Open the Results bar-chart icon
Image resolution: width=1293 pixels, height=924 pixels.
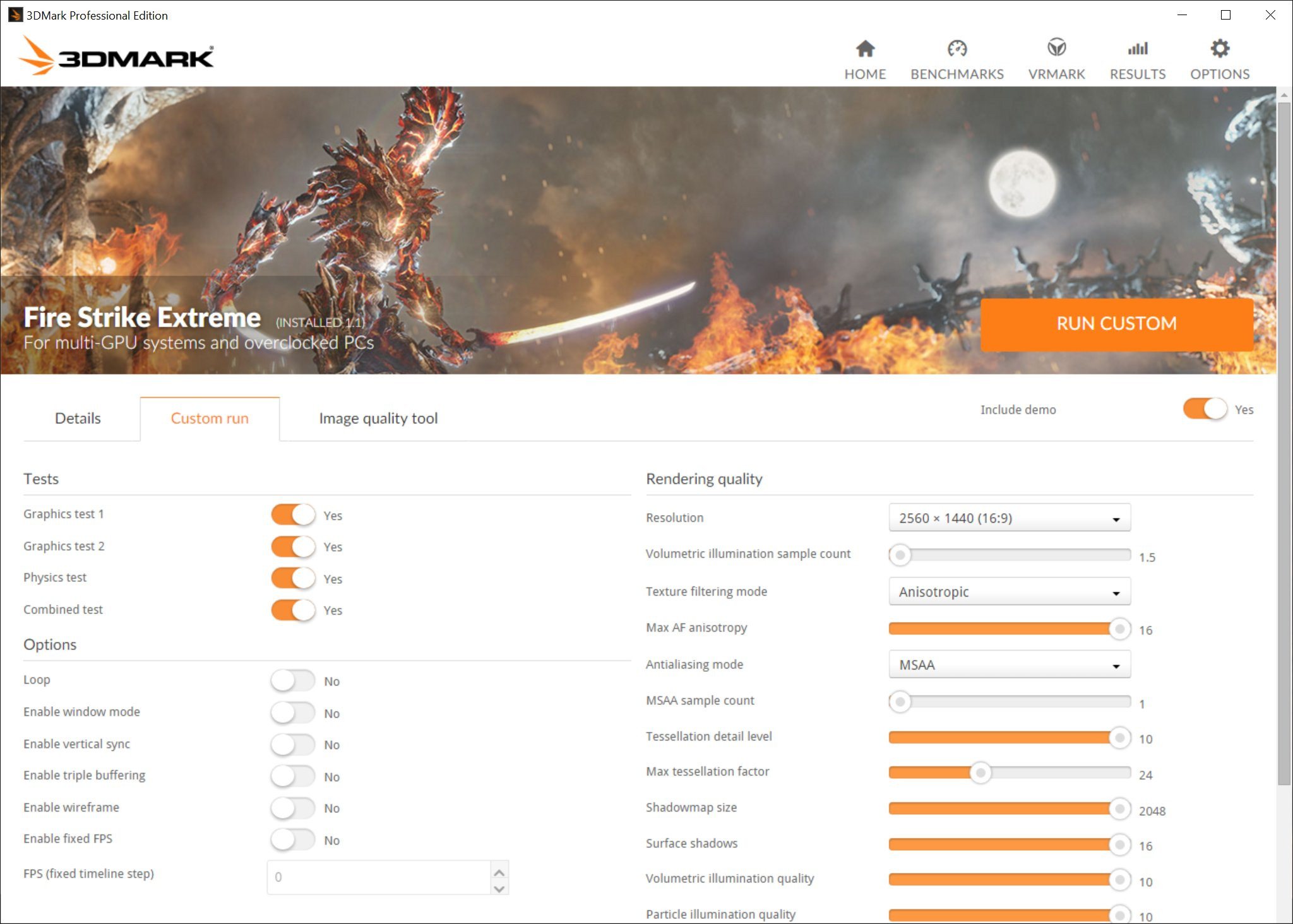pos(1138,49)
